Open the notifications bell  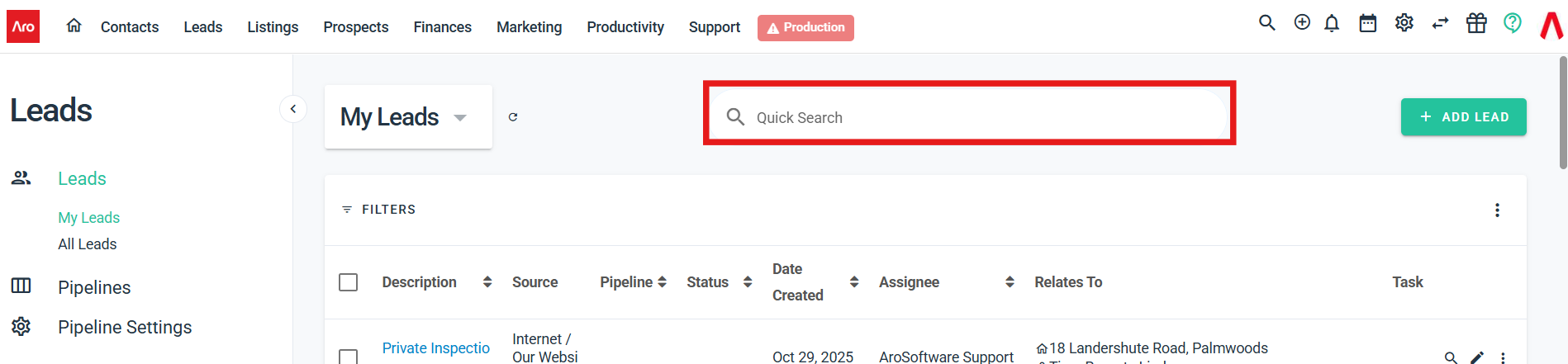coord(1332,24)
